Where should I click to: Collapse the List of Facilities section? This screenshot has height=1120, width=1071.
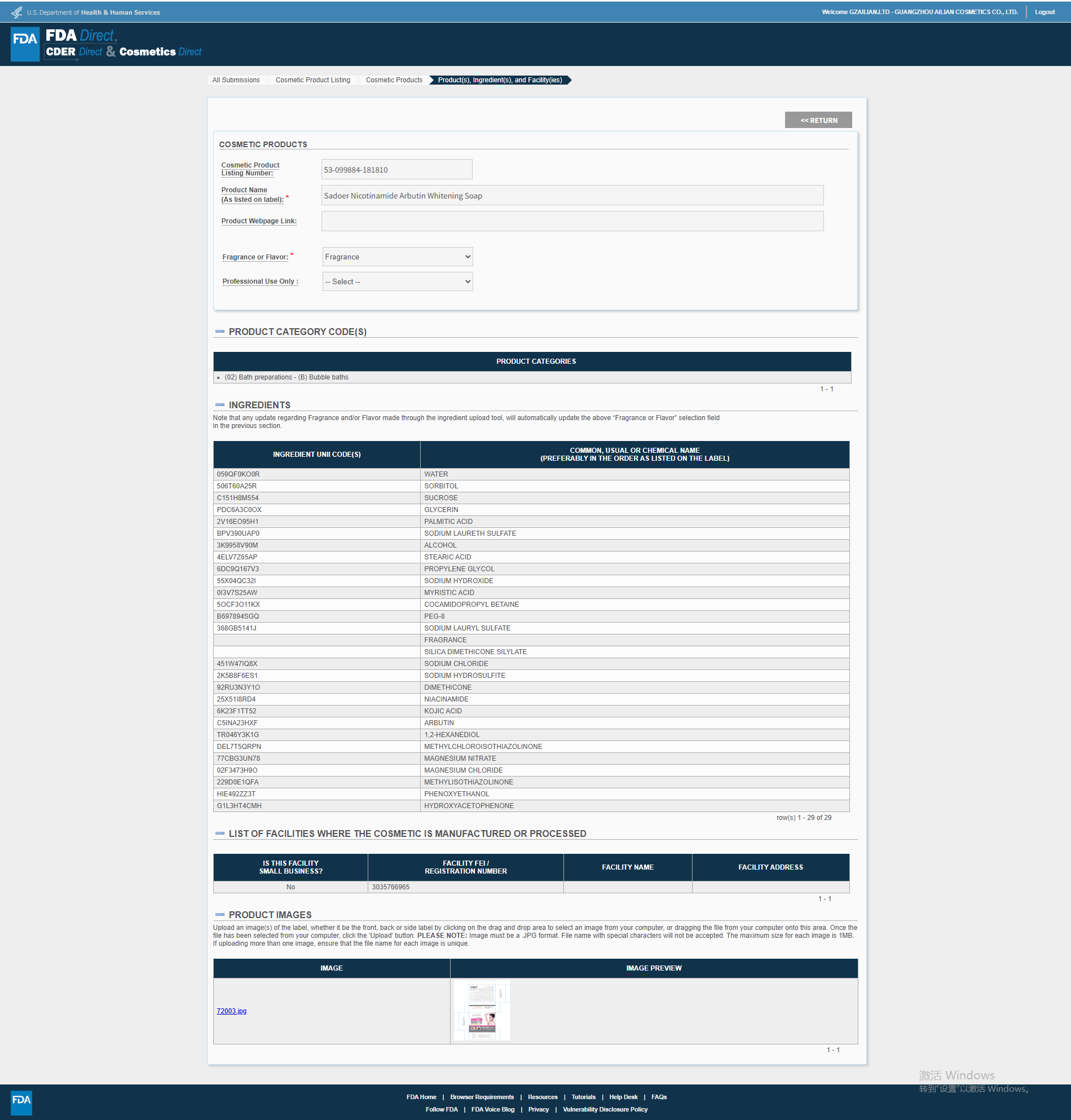(x=220, y=834)
